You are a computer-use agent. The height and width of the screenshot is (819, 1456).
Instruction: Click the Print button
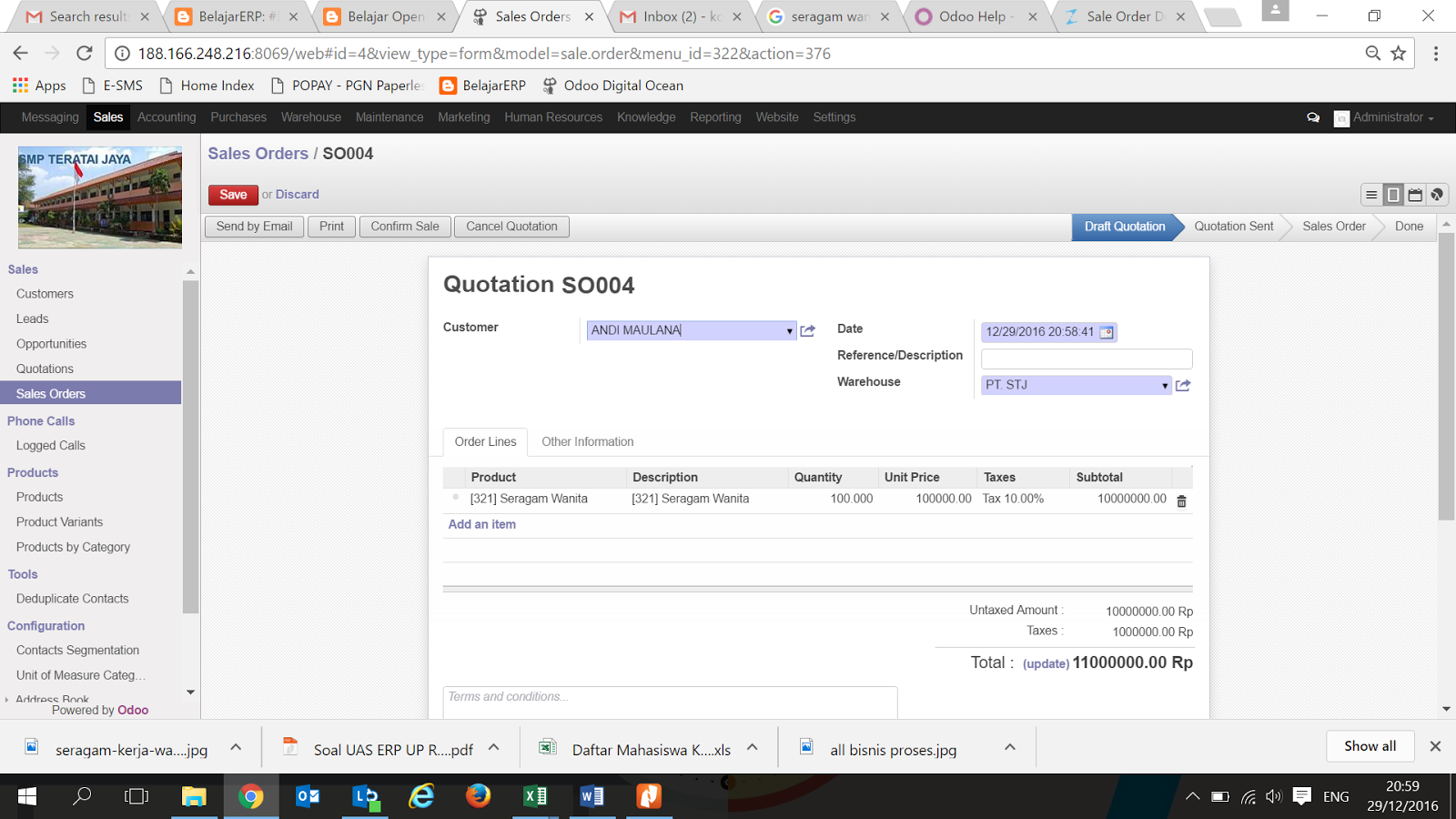(332, 227)
